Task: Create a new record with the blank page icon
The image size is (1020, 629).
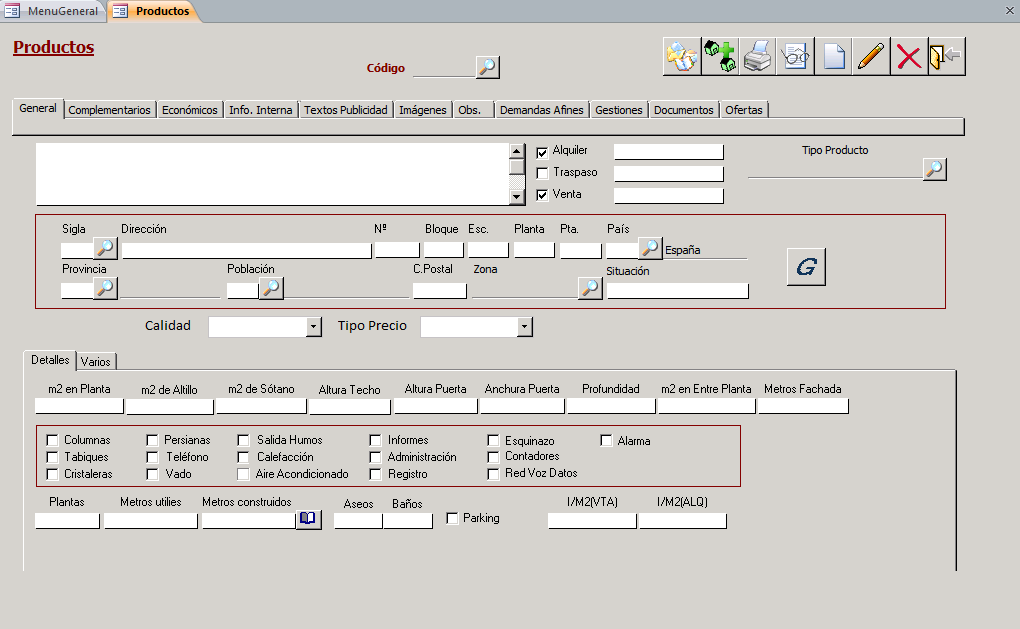Action: coord(833,57)
